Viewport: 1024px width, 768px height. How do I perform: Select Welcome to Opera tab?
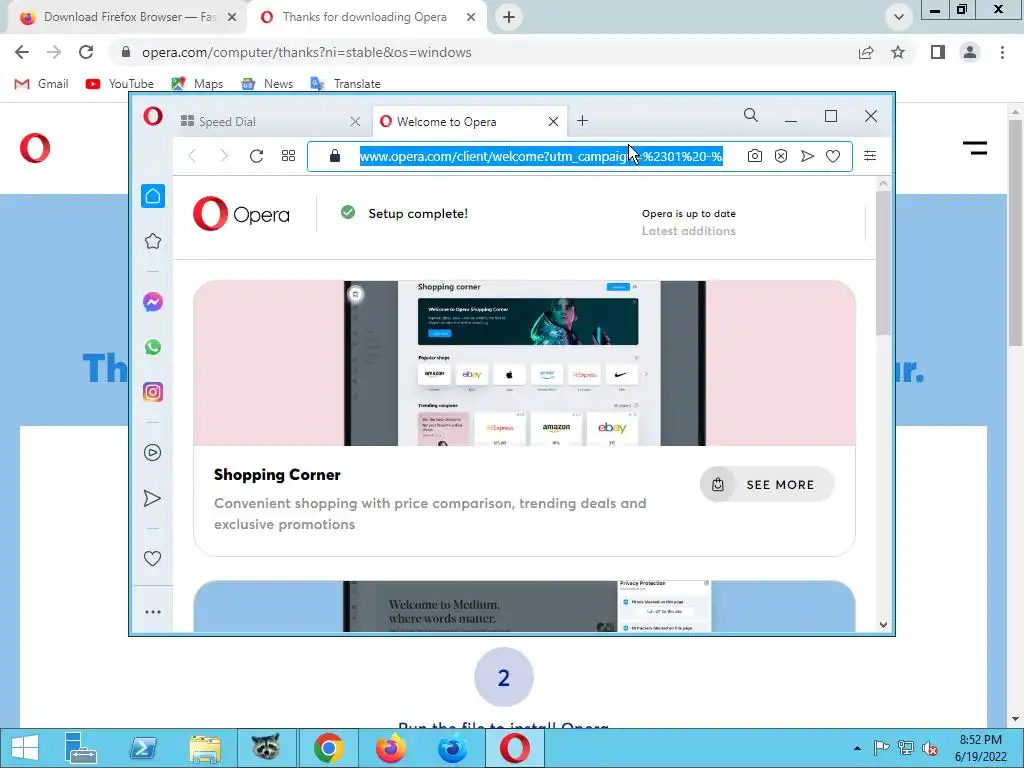469,121
